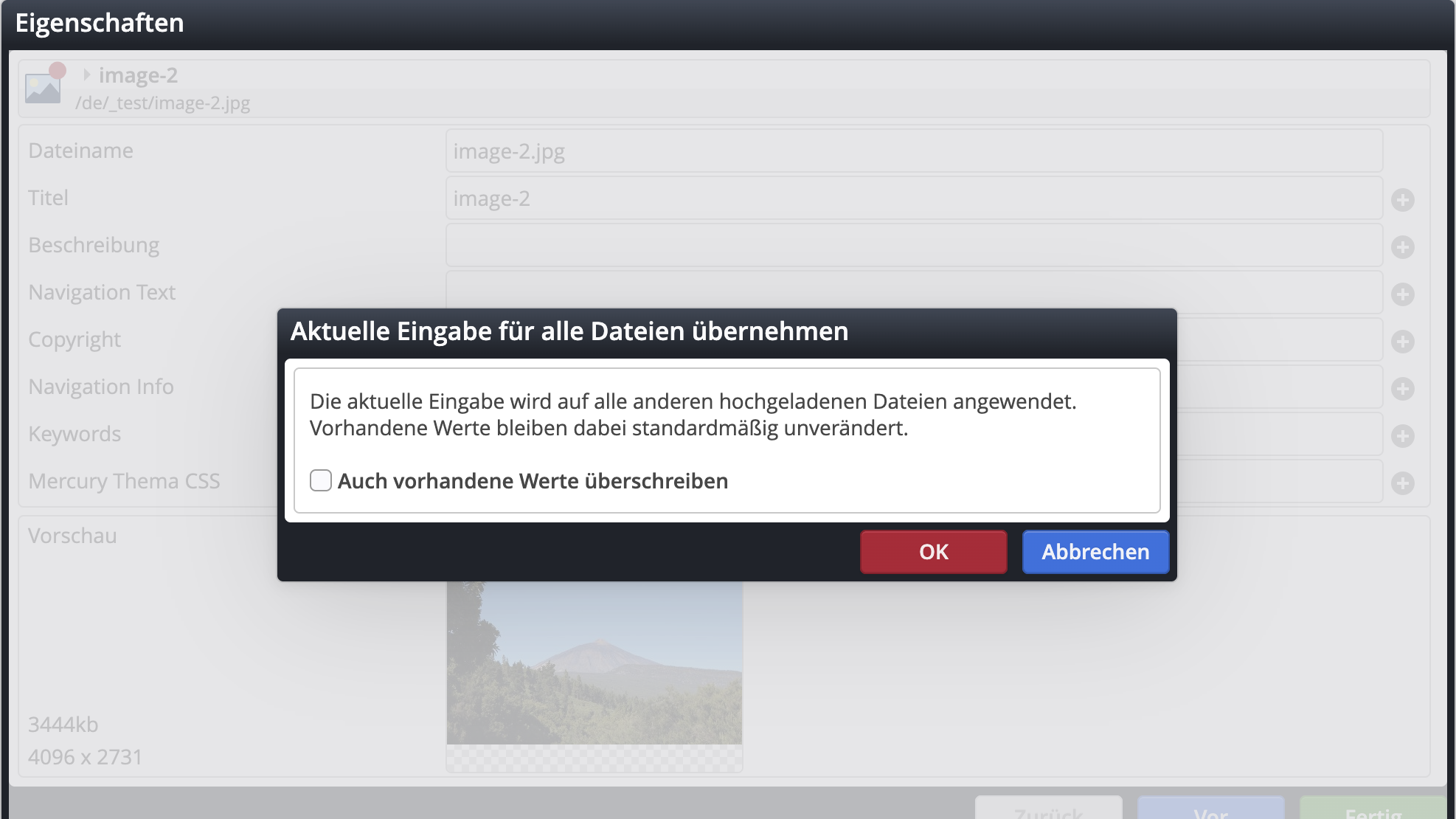Dismiss the dialog using Abbrechen
This screenshot has height=819, width=1456.
(x=1095, y=552)
